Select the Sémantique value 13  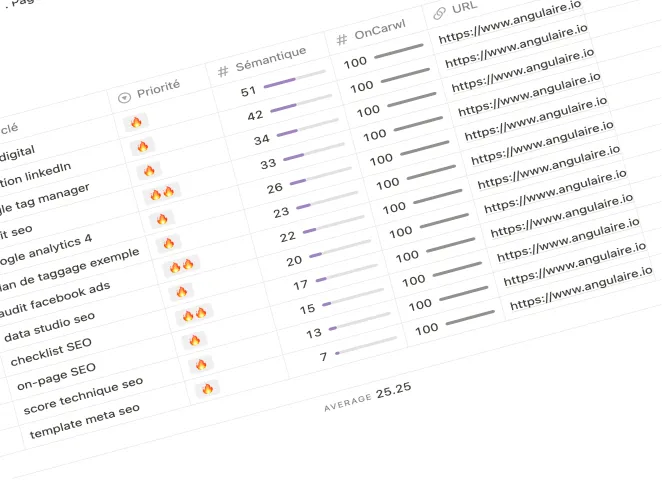314,334
